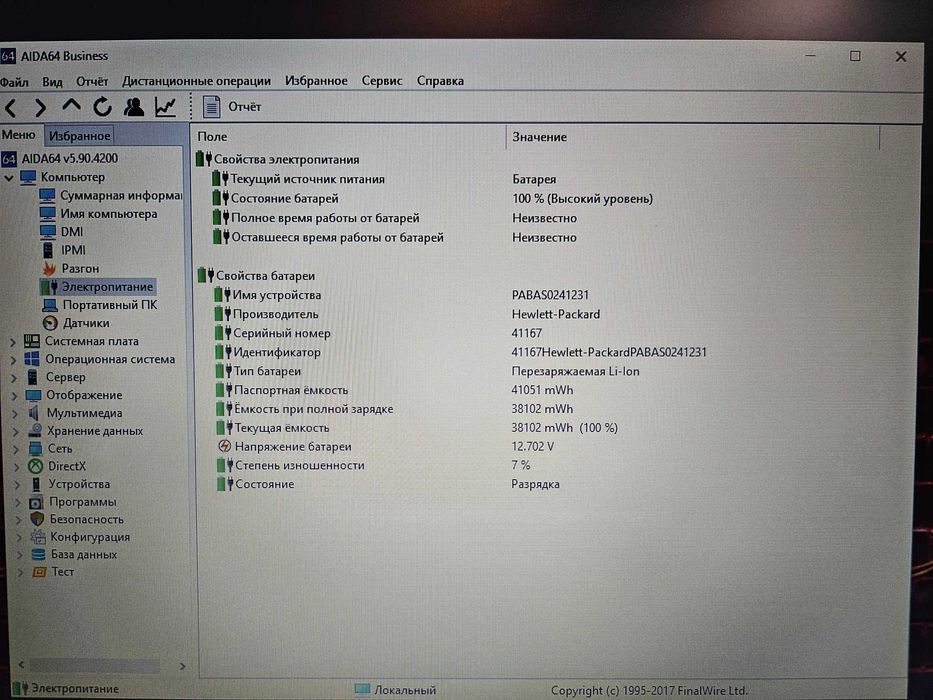Screen dimensions: 933x700
Task: Click the База данных database icon
Action: tap(39, 555)
